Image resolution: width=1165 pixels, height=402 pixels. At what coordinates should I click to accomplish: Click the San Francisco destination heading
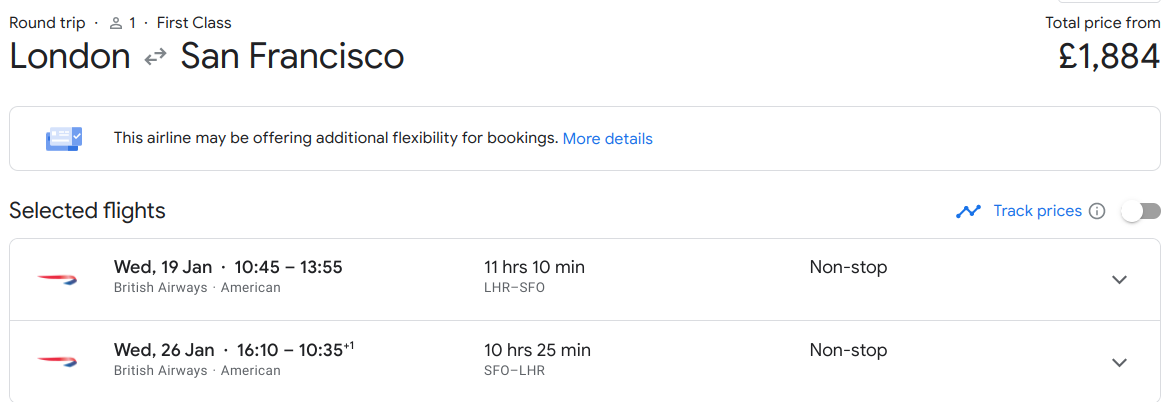click(x=292, y=56)
